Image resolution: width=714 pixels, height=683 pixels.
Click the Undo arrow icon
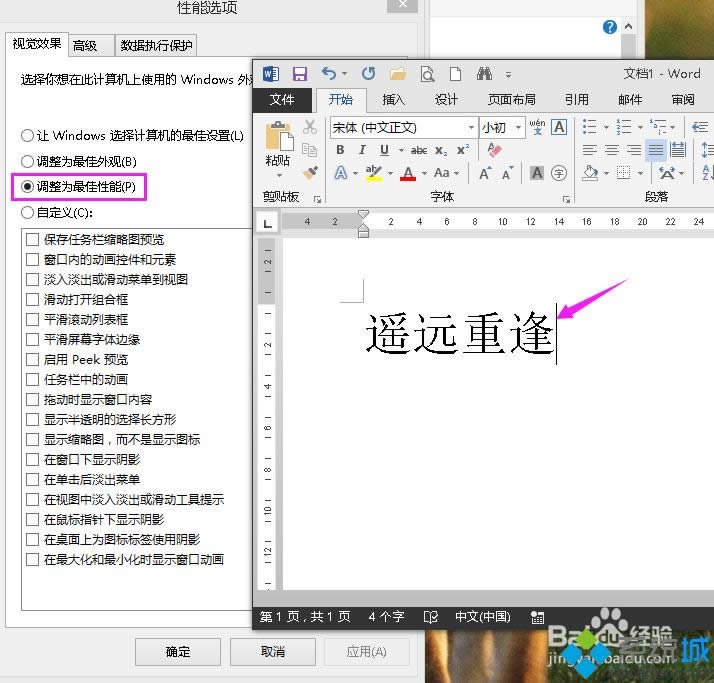(x=329, y=74)
